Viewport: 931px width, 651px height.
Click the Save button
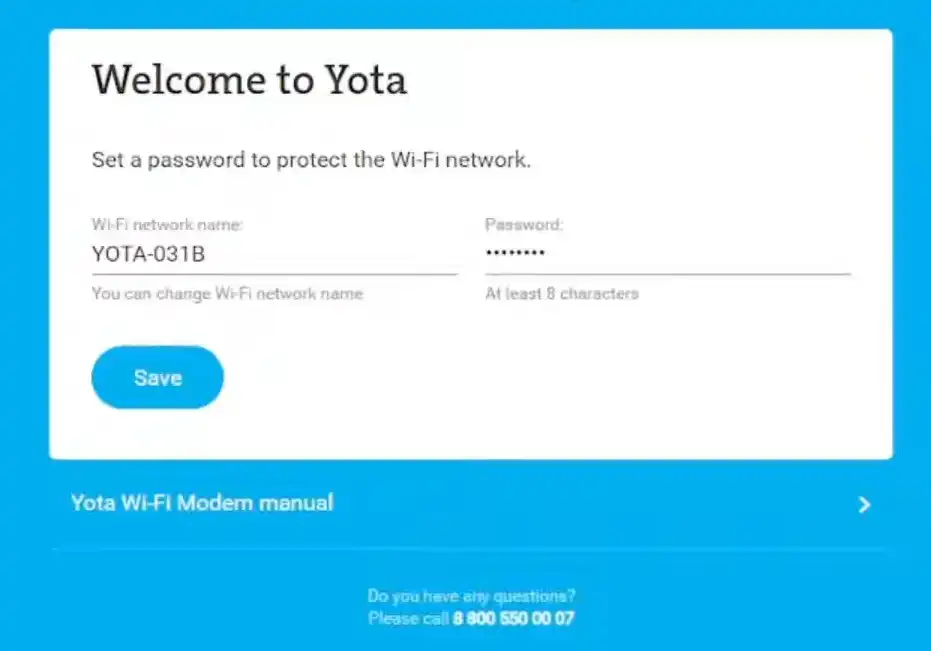tap(156, 377)
